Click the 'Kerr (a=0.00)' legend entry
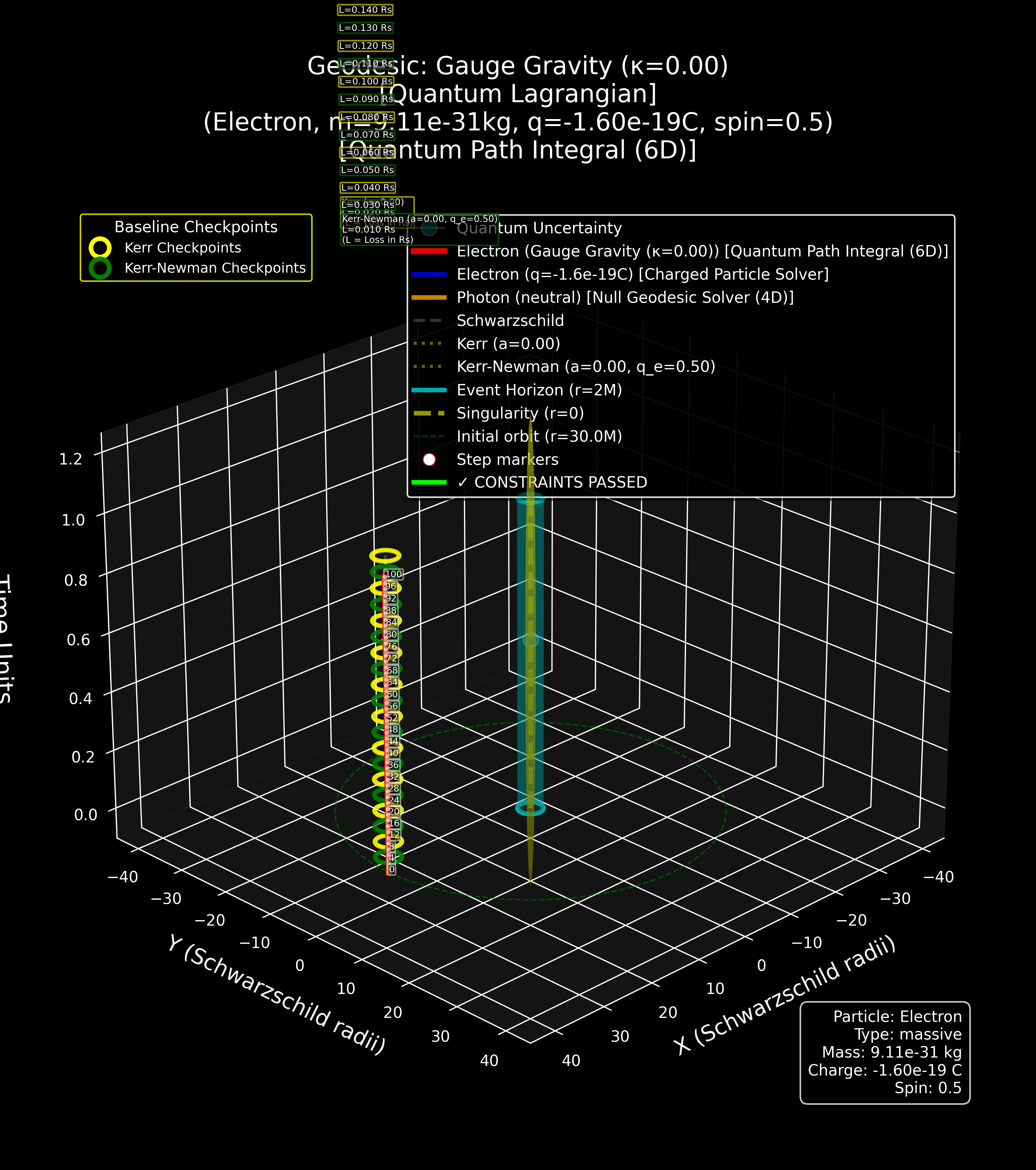This screenshot has width=1036, height=1170. click(508, 344)
